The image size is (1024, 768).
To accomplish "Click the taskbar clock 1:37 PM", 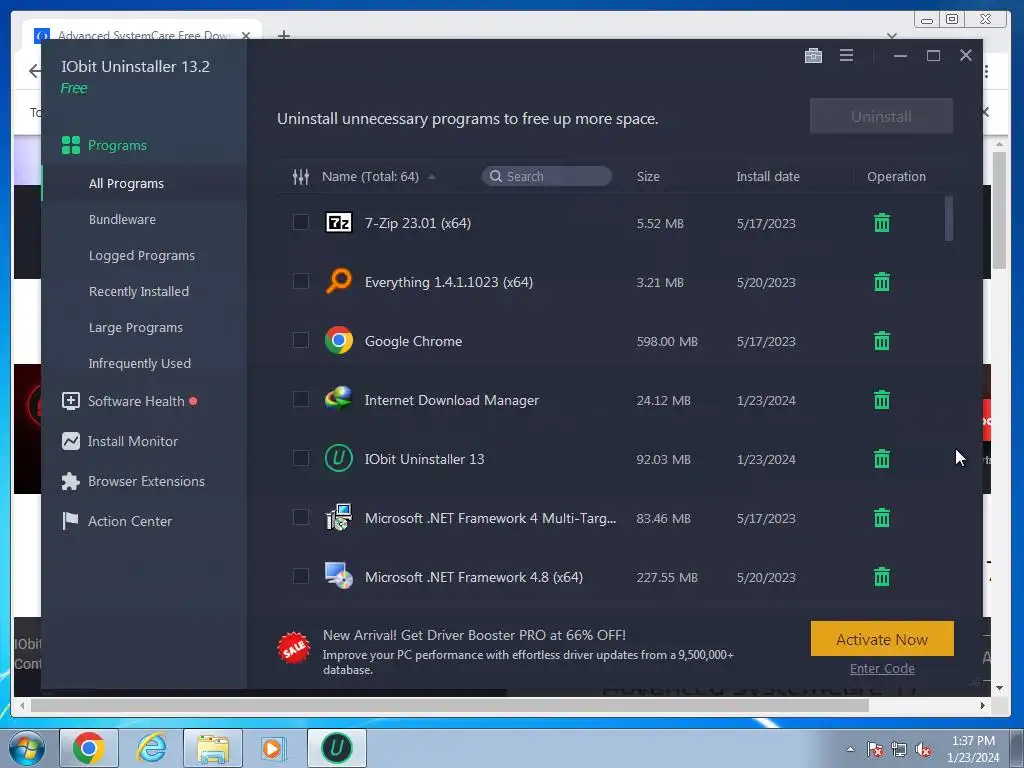I will [973, 741].
